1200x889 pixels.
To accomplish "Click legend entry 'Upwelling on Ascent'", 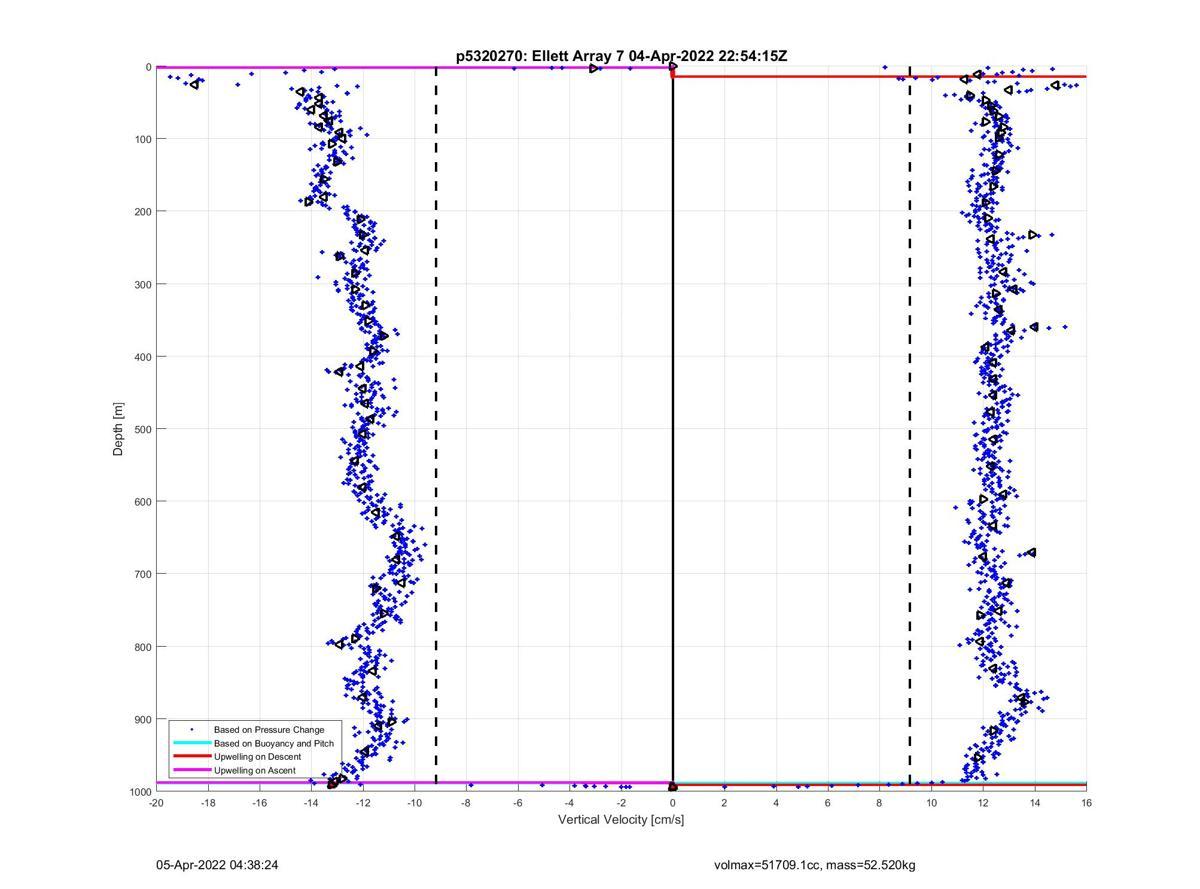I will point(254,771).
